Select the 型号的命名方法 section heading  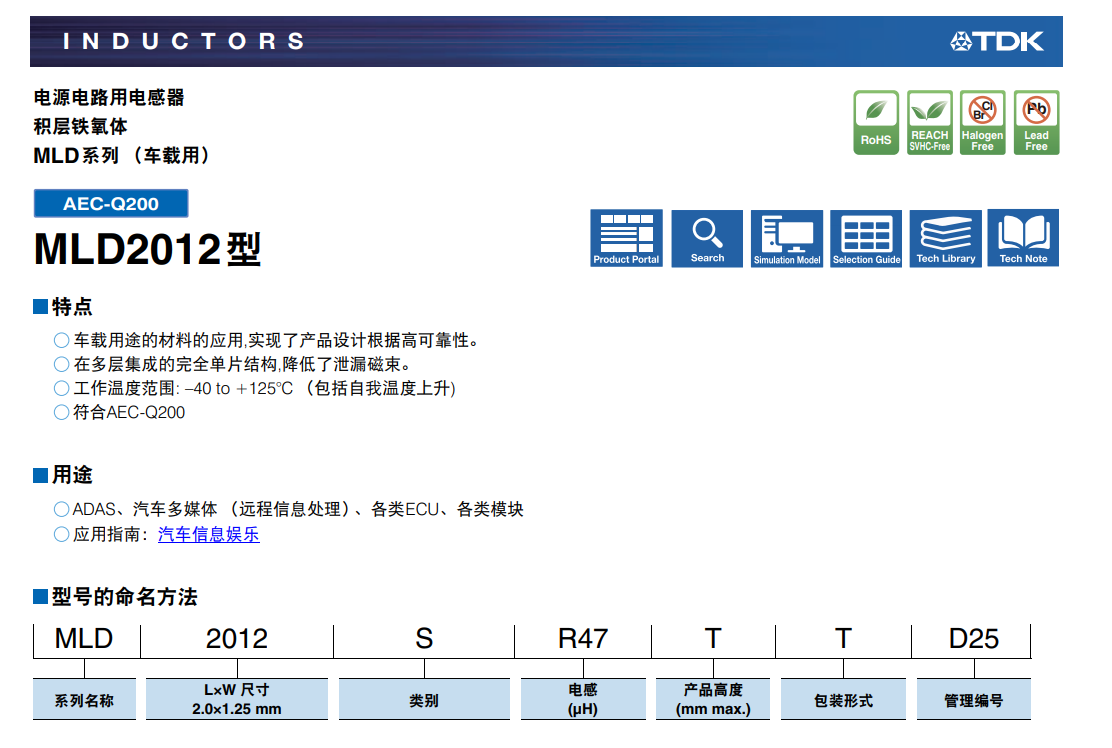(x=124, y=597)
